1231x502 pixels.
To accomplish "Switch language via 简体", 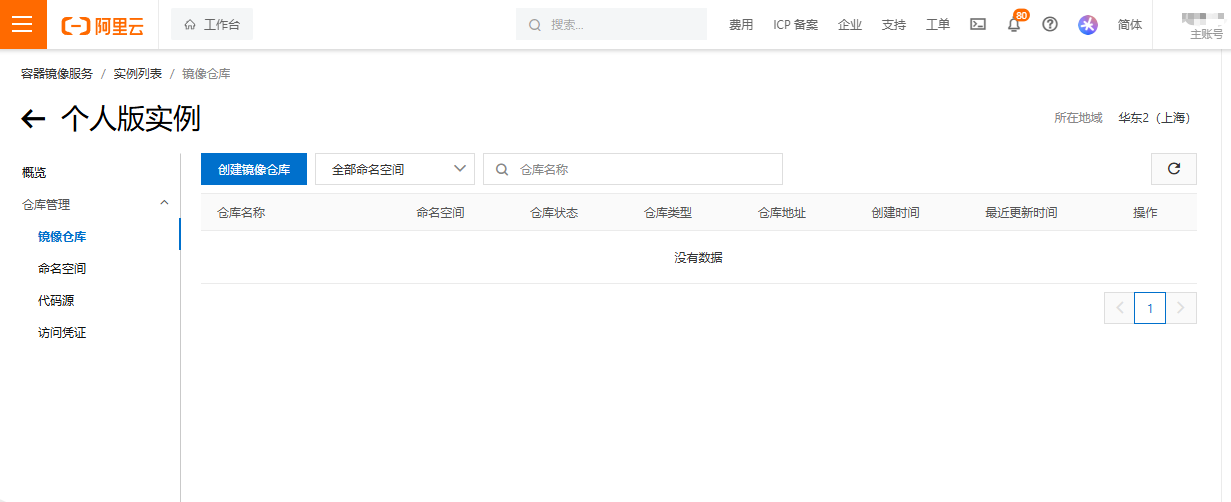I will (x=1130, y=25).
